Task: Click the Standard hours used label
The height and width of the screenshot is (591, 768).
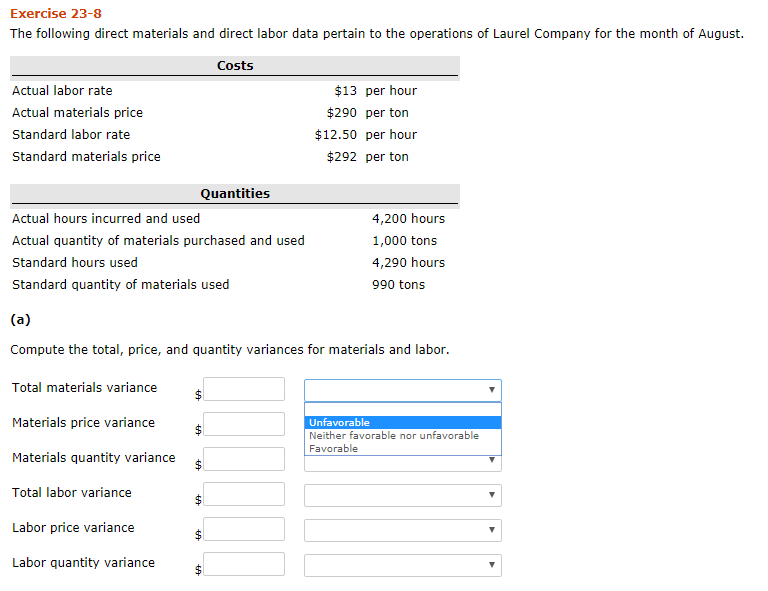Action: coord(75,263)
